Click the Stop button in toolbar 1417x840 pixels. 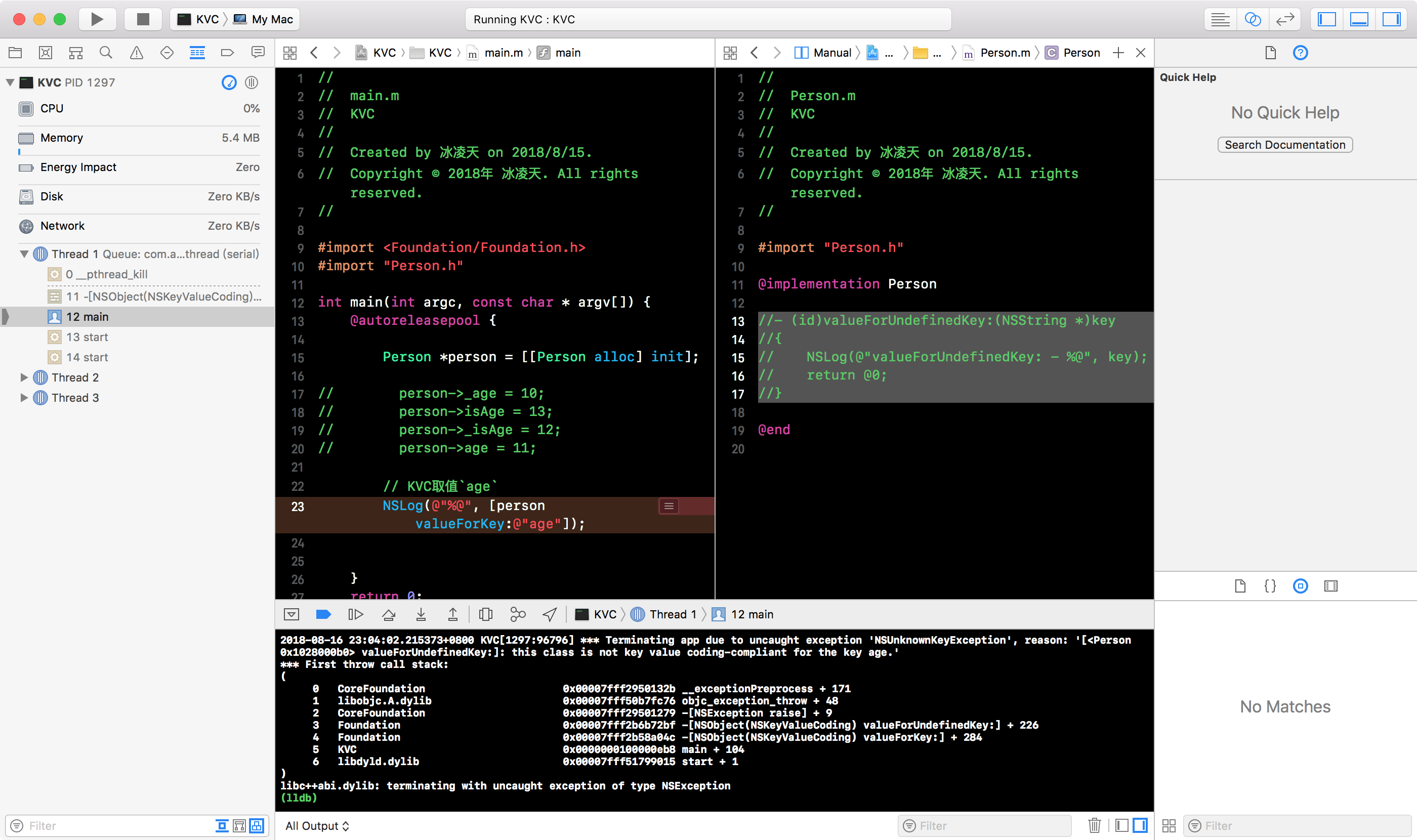pos(143,19)
